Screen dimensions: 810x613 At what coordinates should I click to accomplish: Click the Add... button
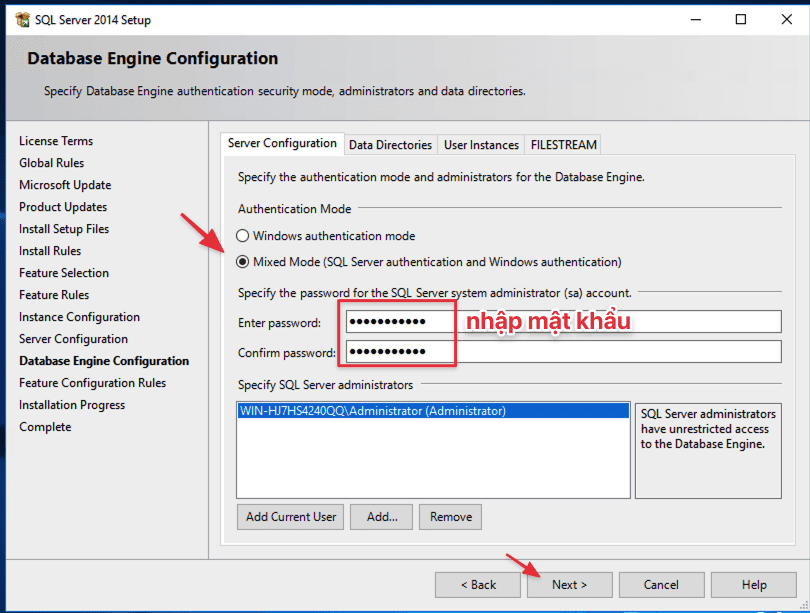tap(382, 517)
